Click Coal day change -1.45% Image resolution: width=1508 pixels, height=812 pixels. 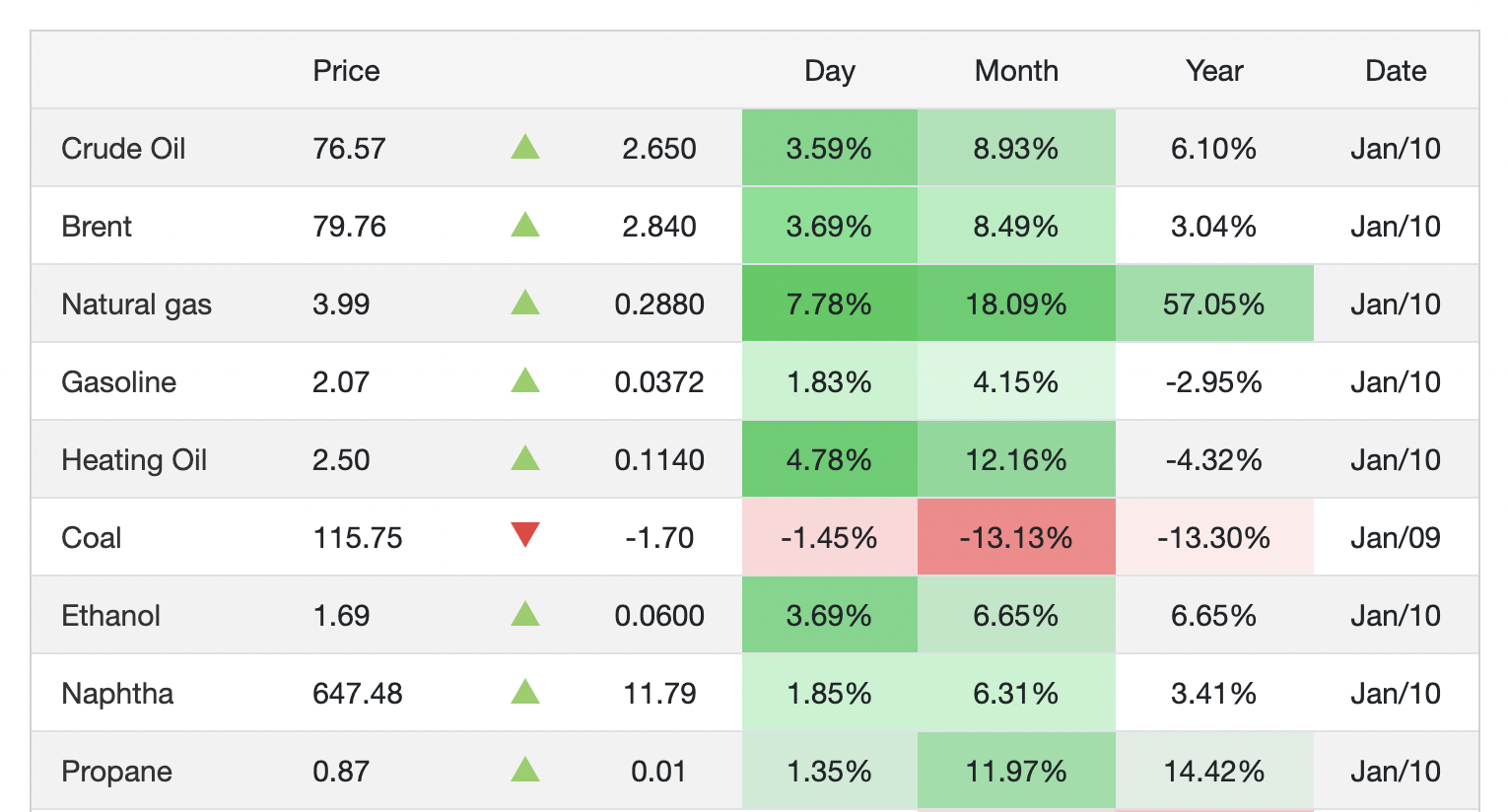click(x=829, y=538)
